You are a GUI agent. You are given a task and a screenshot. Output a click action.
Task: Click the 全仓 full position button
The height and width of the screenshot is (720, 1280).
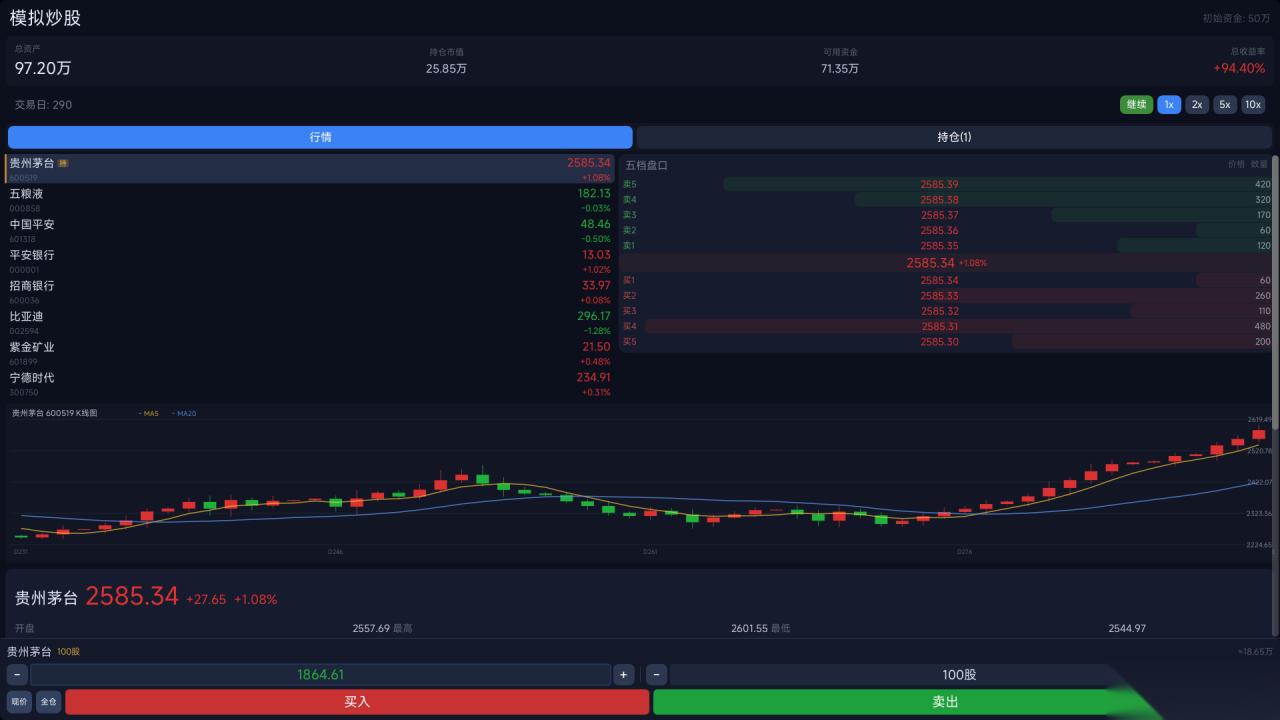click(x=48, y=702)
